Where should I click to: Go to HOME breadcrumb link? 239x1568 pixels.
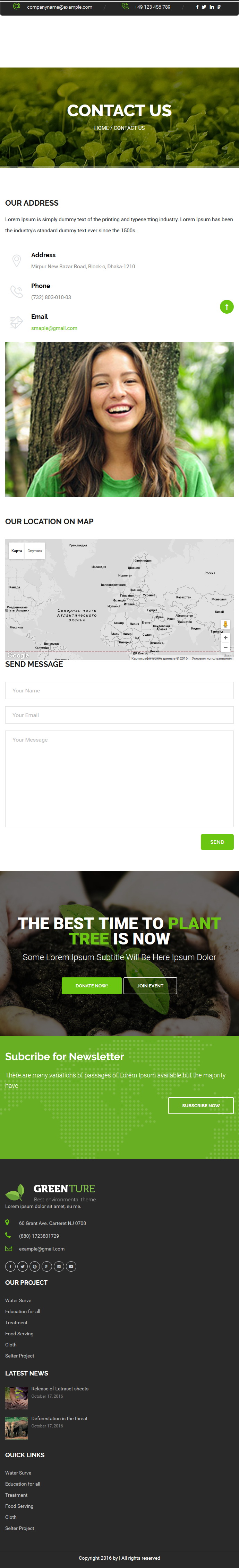pyautogui.click(x=101, y=128)
